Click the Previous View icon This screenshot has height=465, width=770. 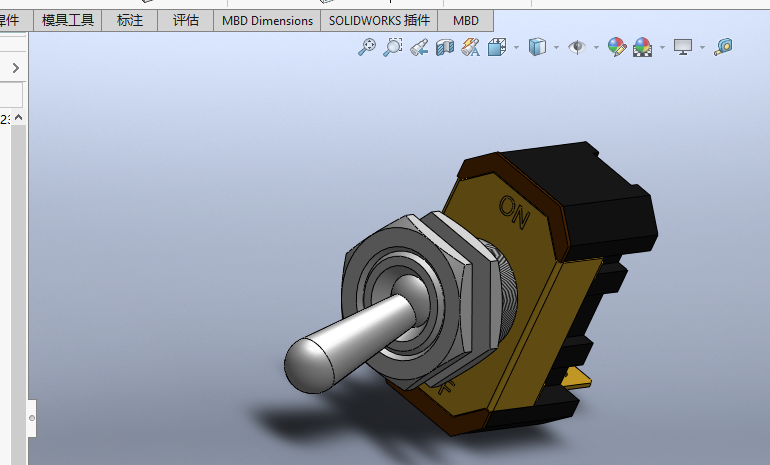tap(419, 48)
